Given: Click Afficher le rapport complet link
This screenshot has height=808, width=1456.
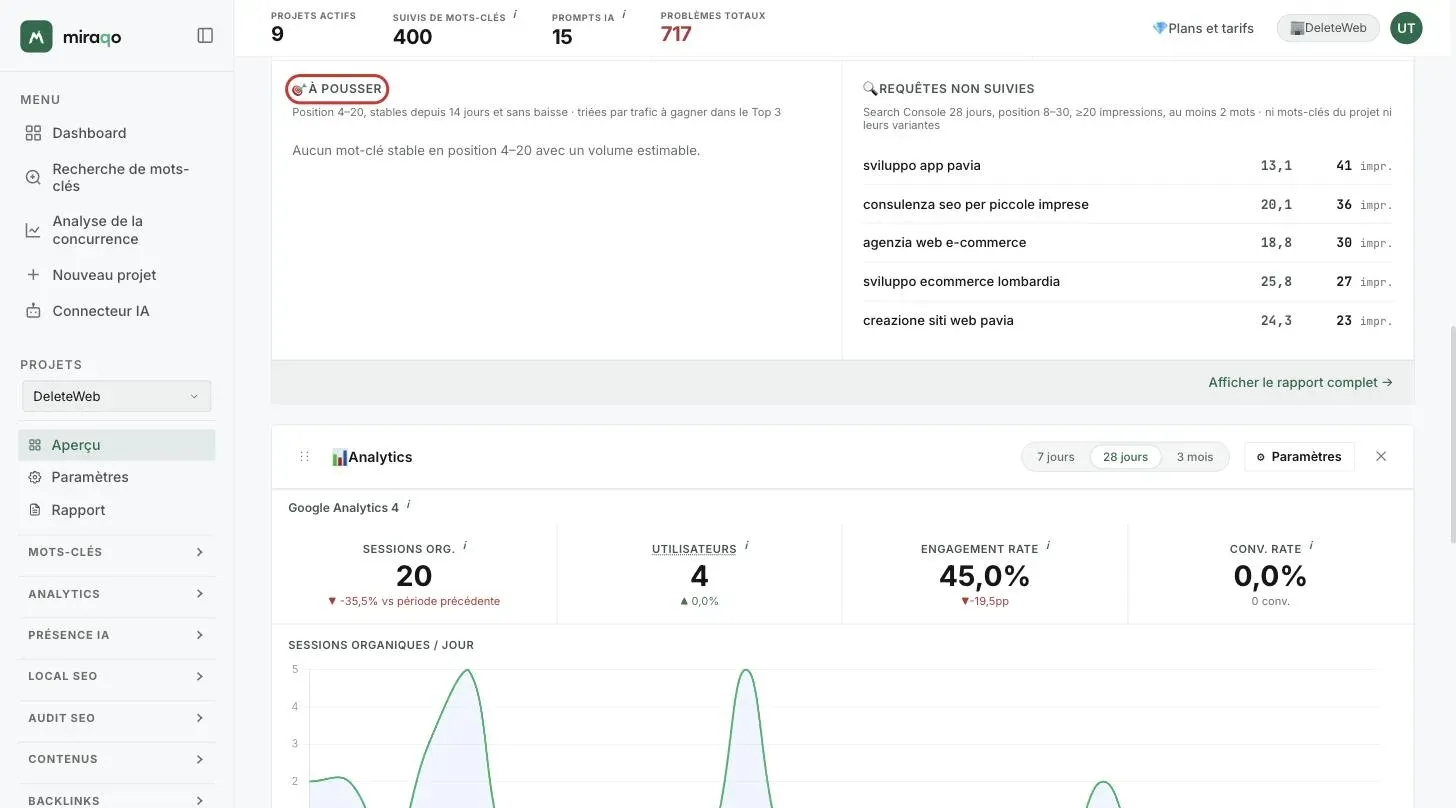Looking at the screenshot, I should click(1300, 382).
